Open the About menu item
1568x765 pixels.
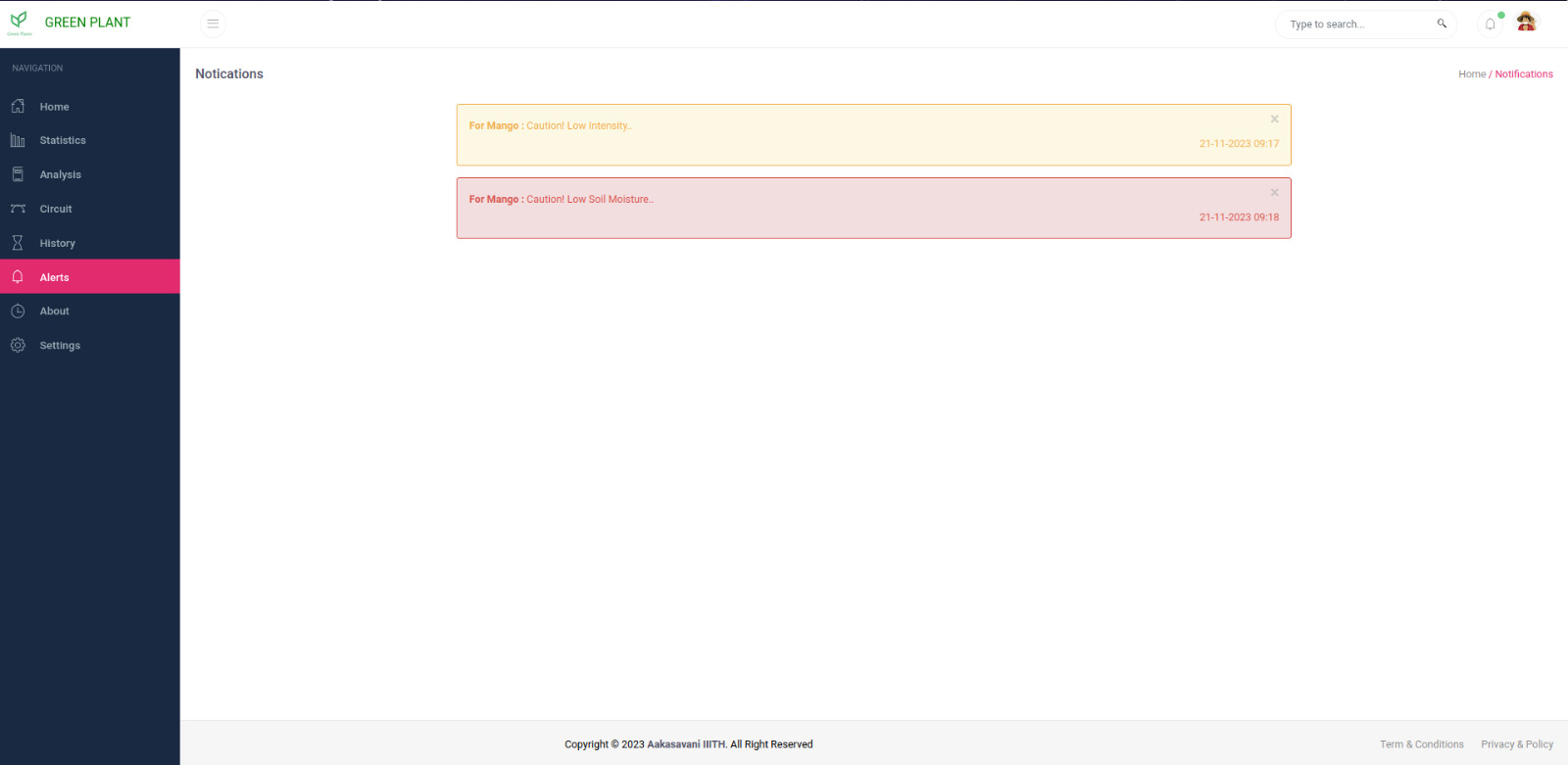click(55, 311)
